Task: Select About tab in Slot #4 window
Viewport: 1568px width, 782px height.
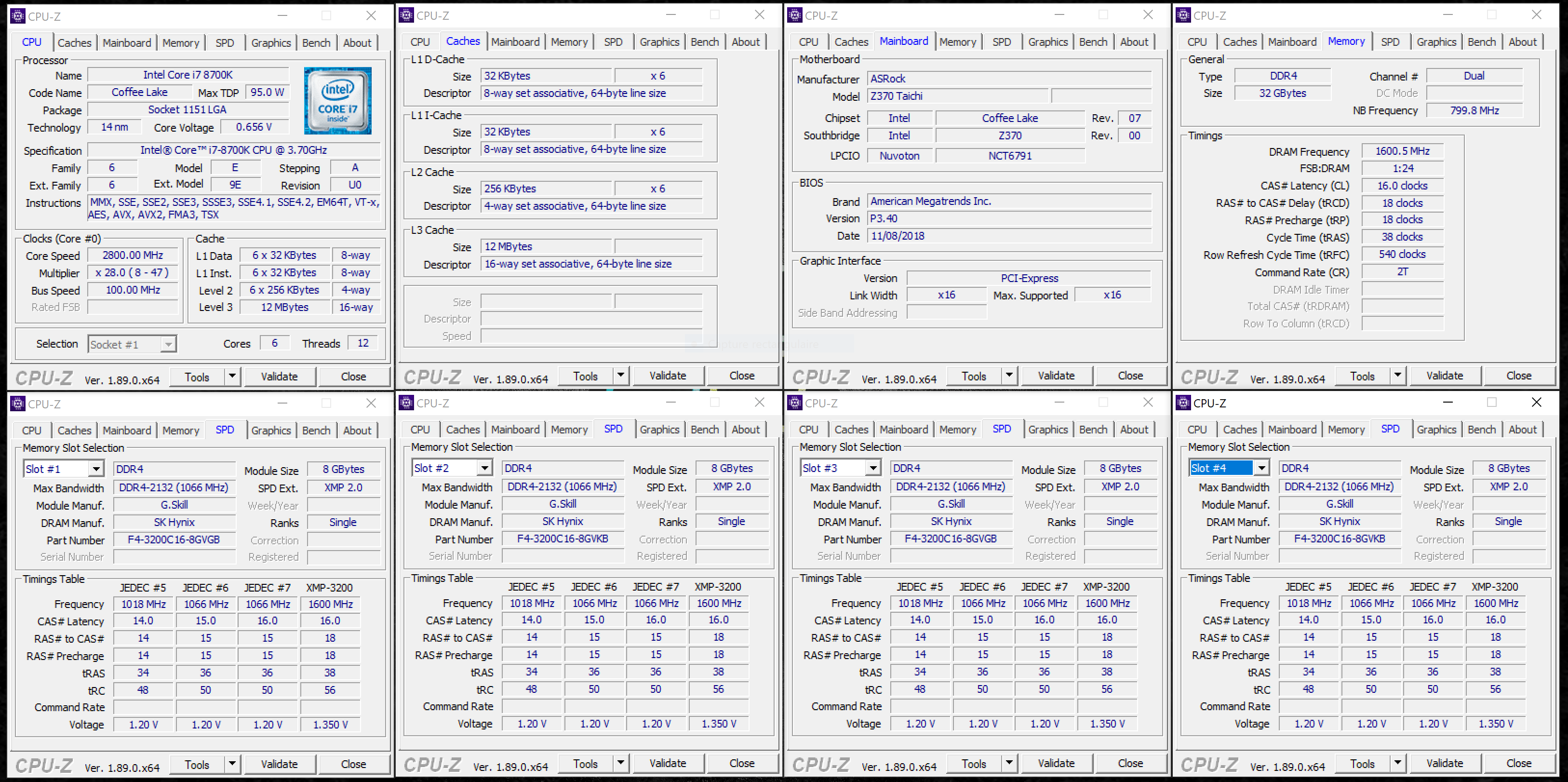Action: click(1522, 430)
